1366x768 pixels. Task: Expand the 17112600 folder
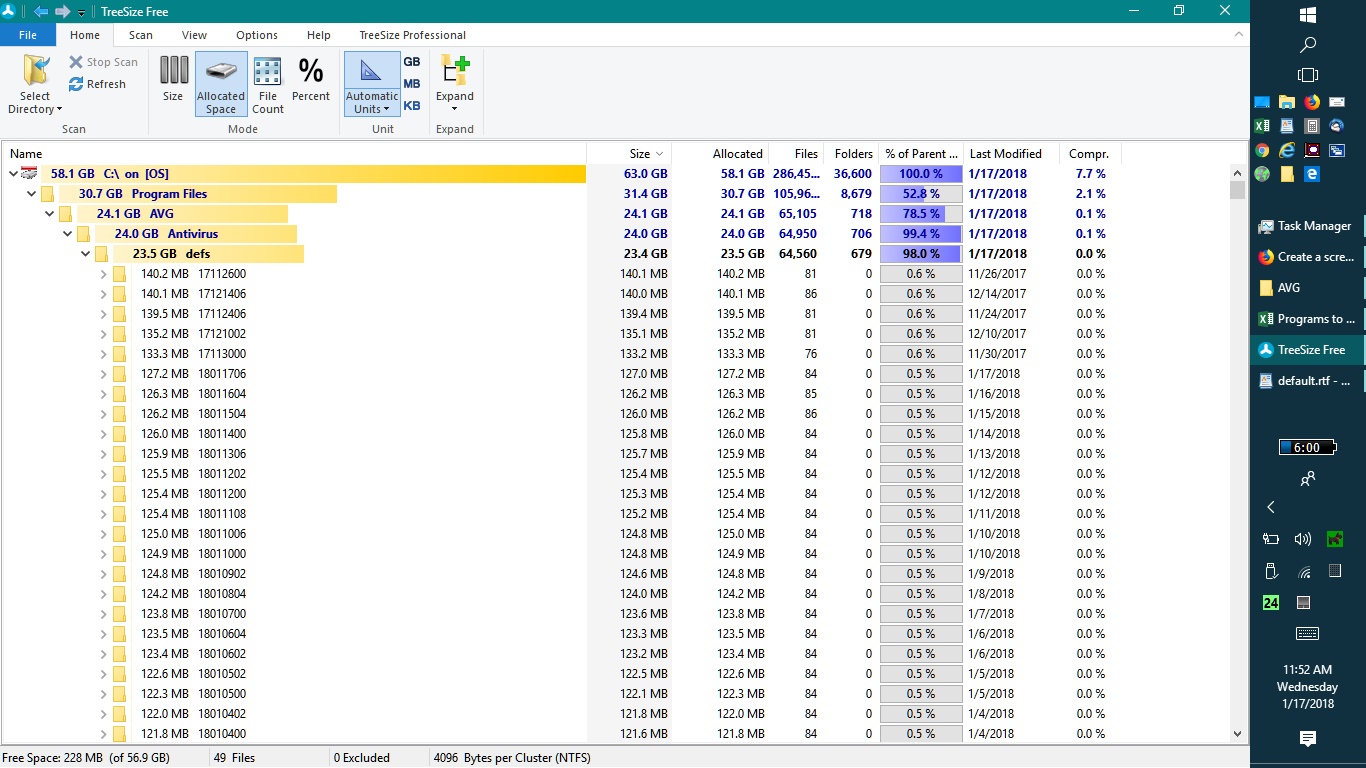[x=103, y=274]
